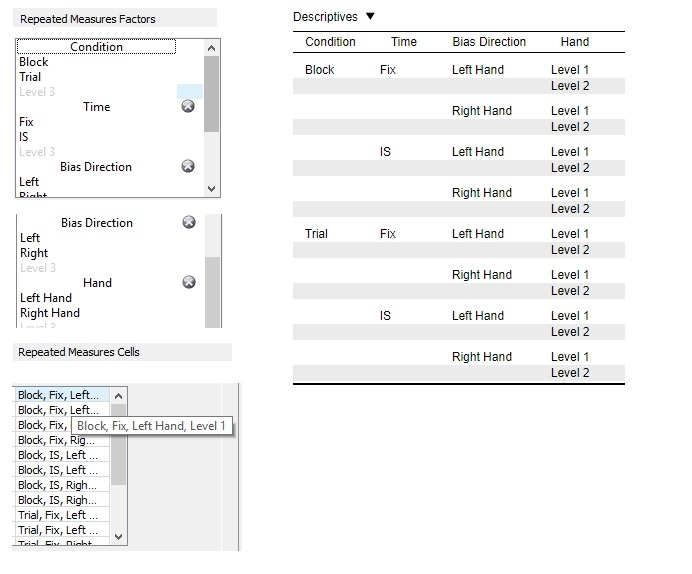Viewport: 692px width, 574px height.
Task: Select the Block level under Condition
Action: point(34,62)
